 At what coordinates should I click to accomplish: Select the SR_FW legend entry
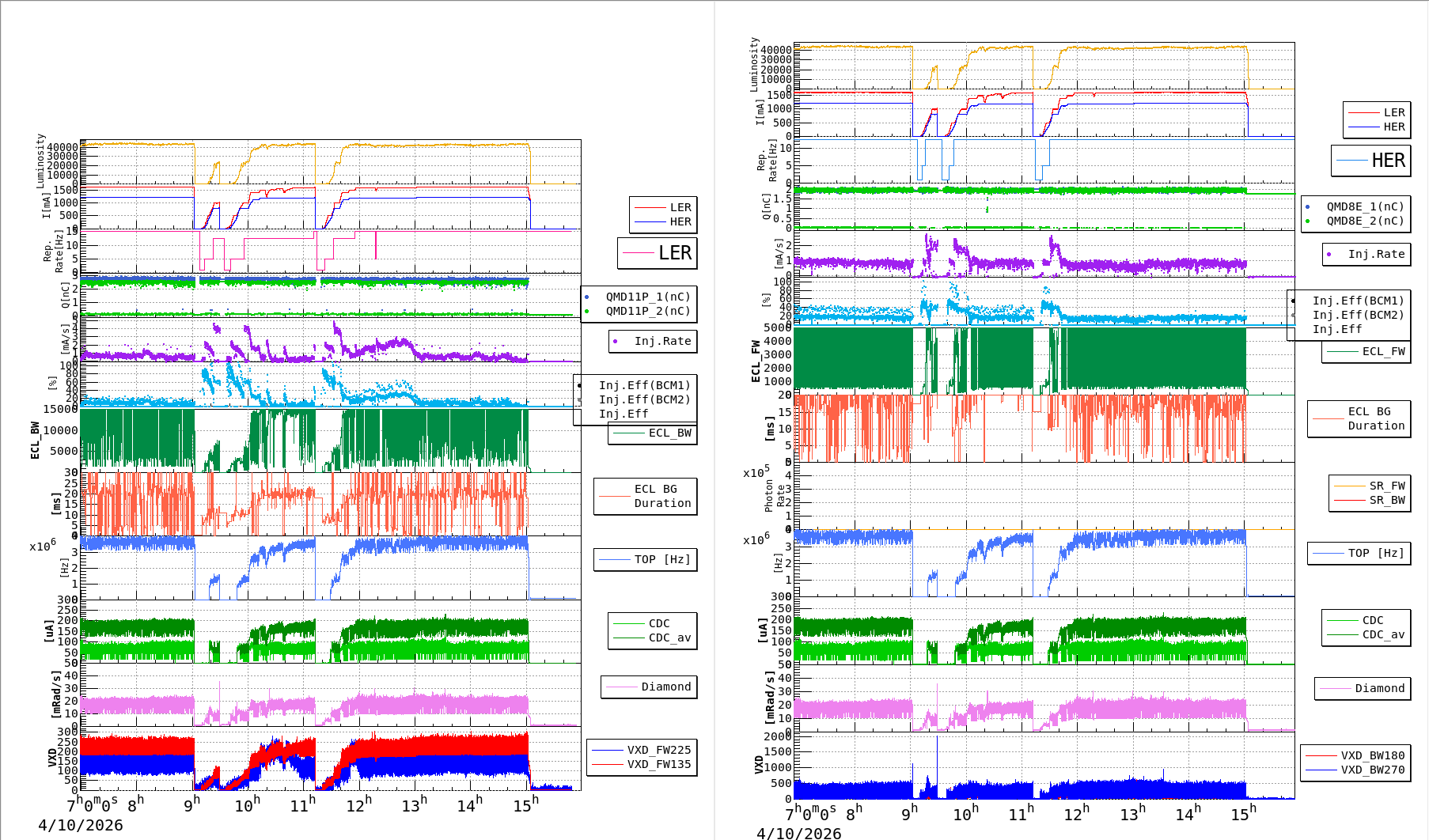pyautogui.click(x=1386, y=486)
